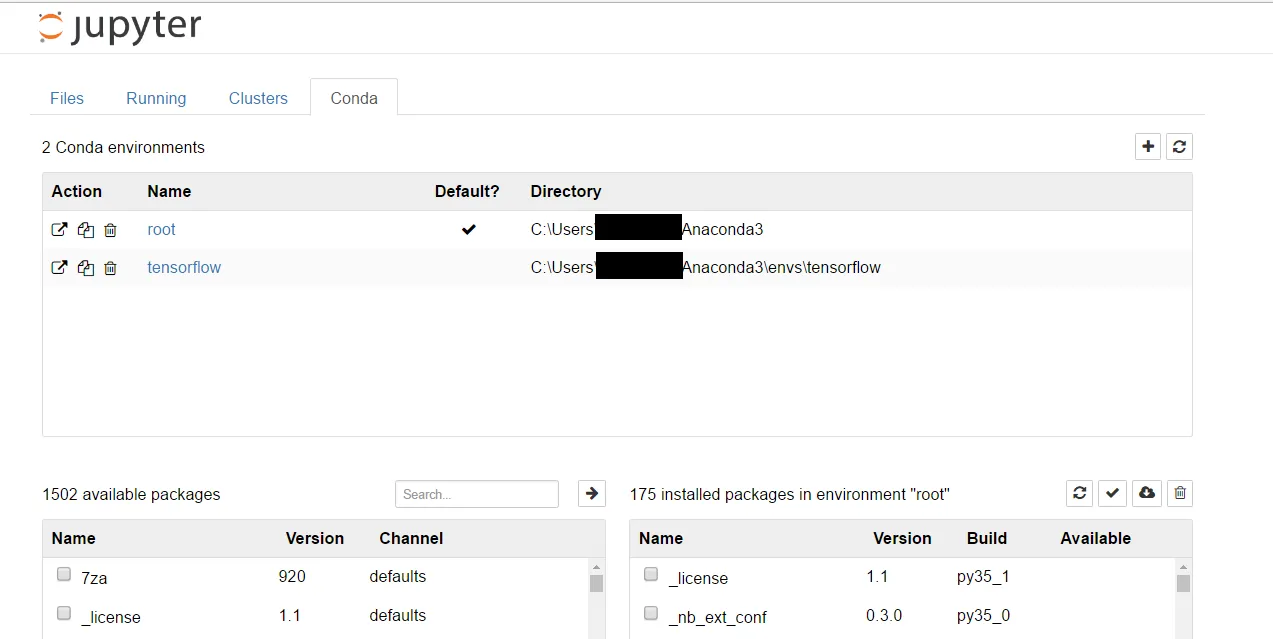Install selected packages with arrow button
Image resolution: width=1273 pixels, height=639 pixels.
(592, 494)
